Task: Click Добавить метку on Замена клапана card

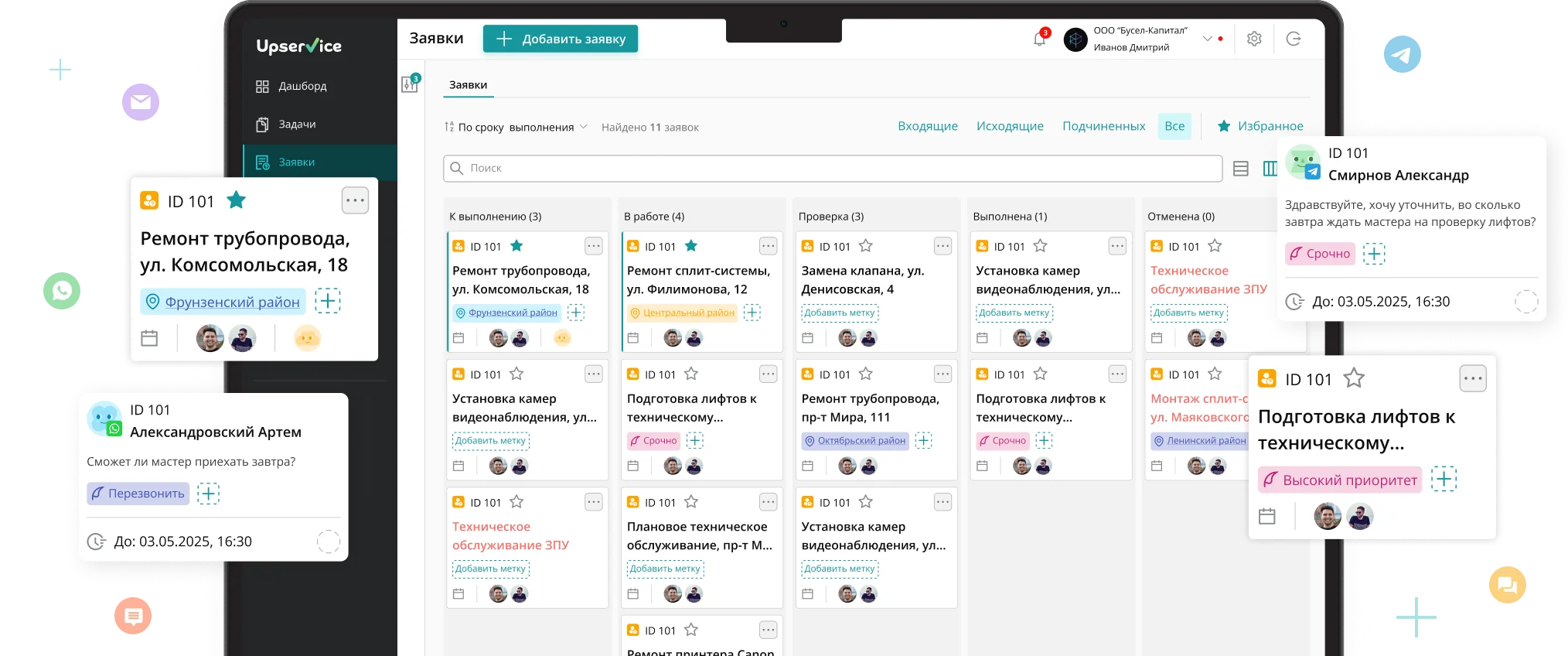Action: 840,313
